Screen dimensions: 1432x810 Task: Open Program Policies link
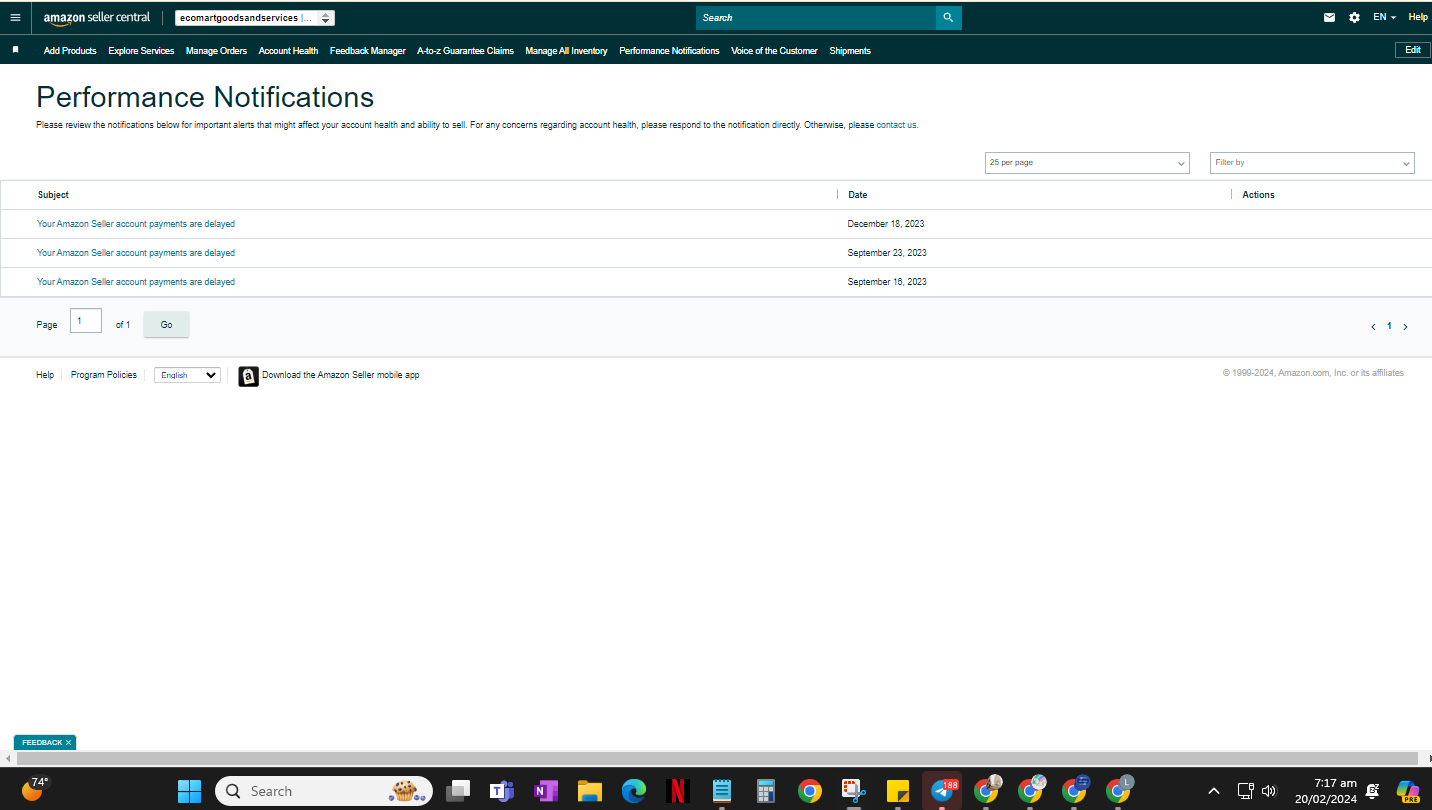pos(104,375)
